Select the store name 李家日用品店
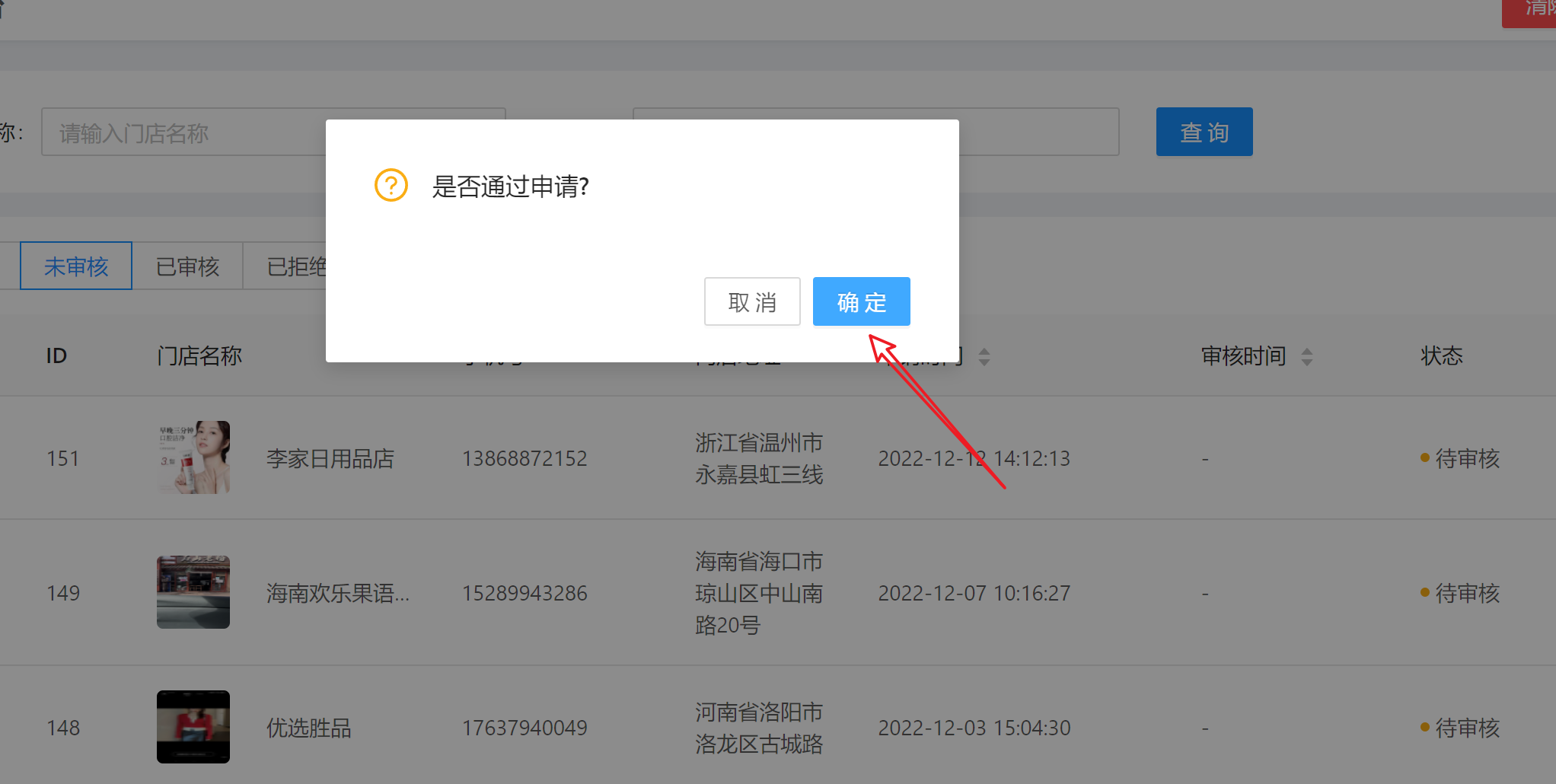Image resolution: width=1556 pixels, height=784 pixels. [x=330, y=458]
